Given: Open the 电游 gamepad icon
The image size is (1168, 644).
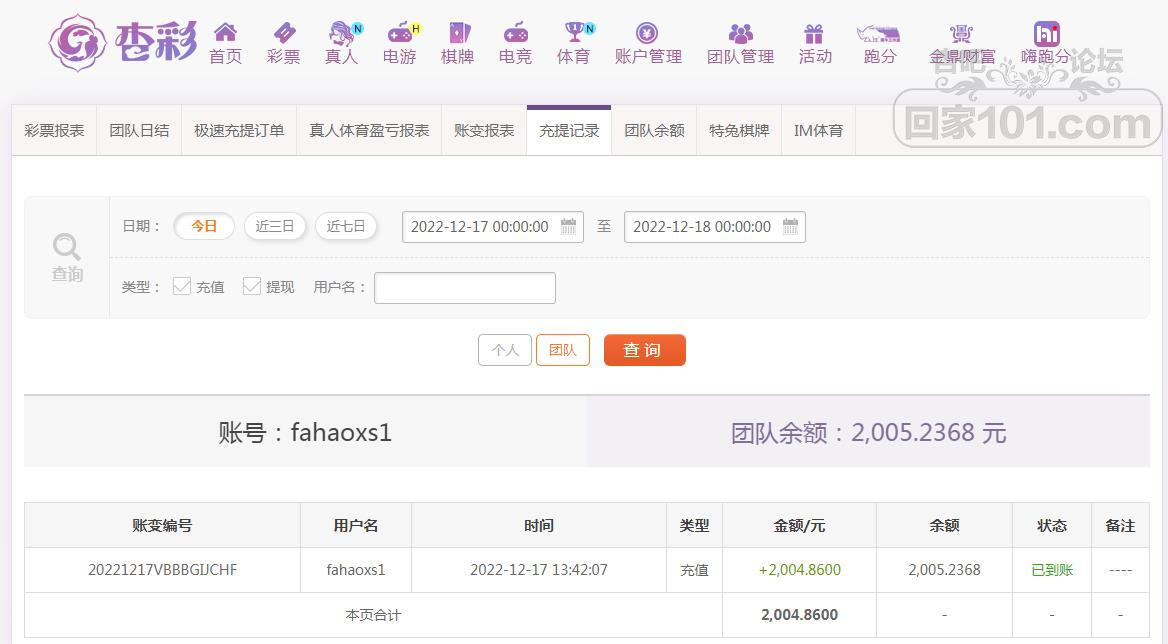Looking at the screenshot, I should tap(402, 32).
